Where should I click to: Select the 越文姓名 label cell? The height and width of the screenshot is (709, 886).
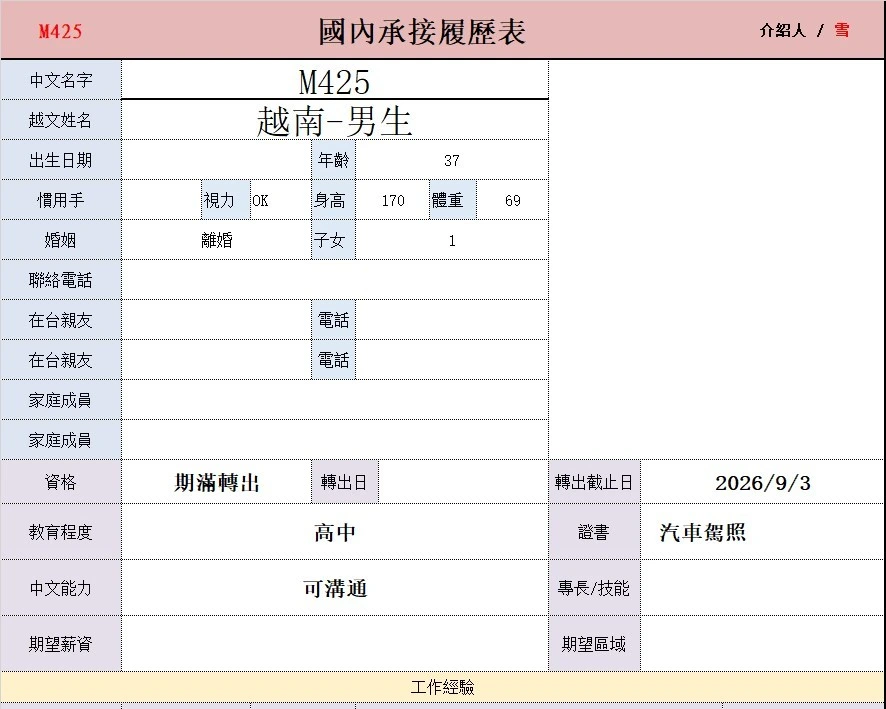click(61, 120)
